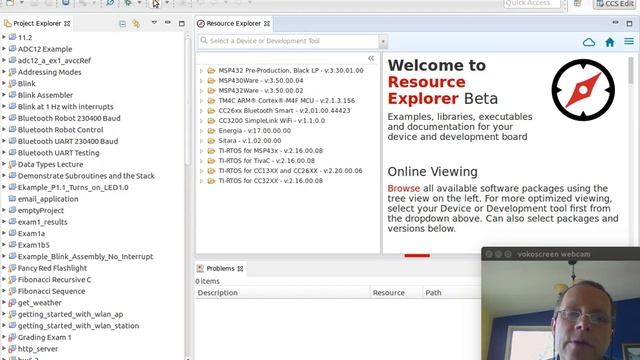Image resolution: width=640 pixels, height=360 pixels.
Task: Select the Fibonacci Recursive C project
Action: click(54, 280)
